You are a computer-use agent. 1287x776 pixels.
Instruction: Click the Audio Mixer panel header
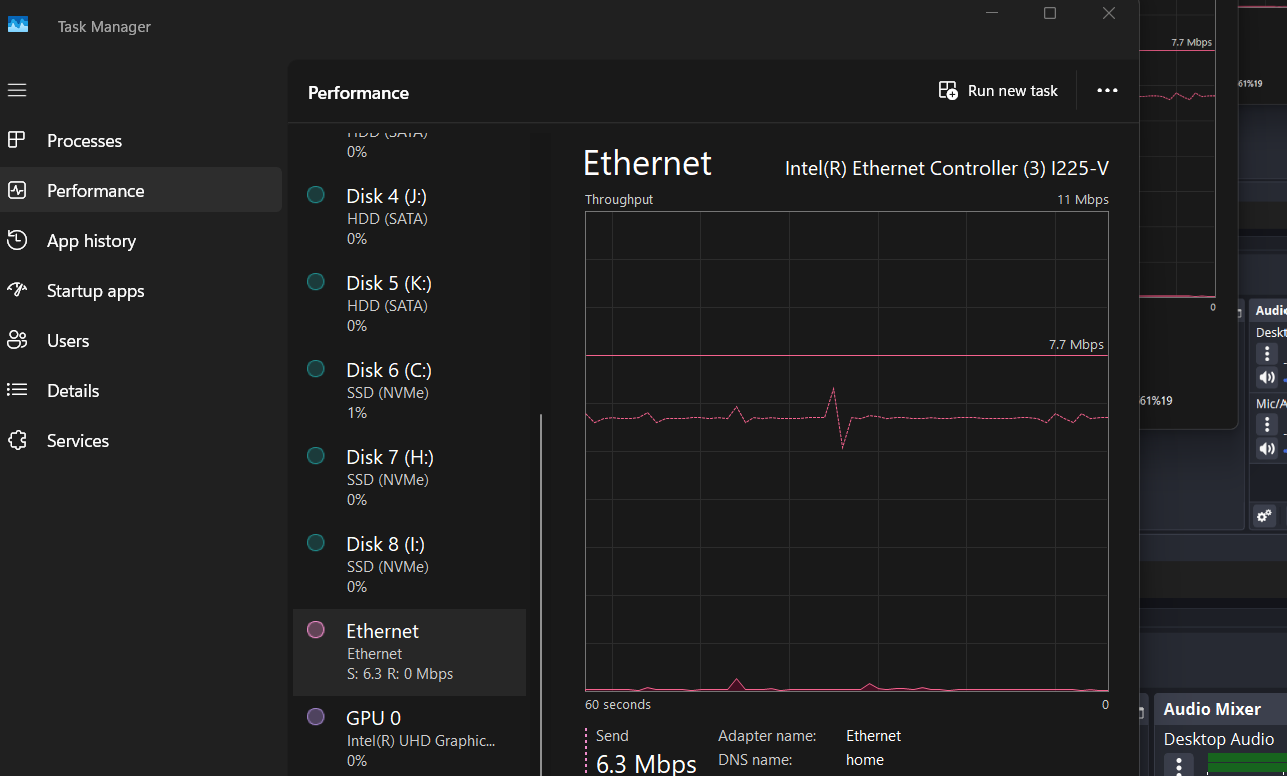(x=1220, y=709)
